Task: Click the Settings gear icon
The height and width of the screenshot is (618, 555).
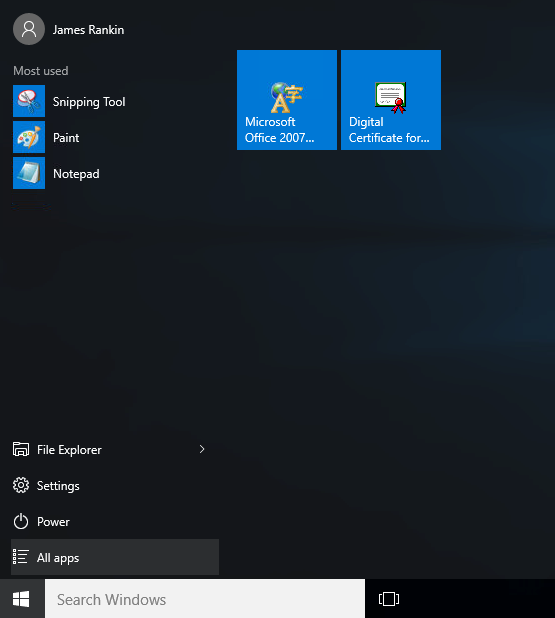Action: (x=20, y=485)
